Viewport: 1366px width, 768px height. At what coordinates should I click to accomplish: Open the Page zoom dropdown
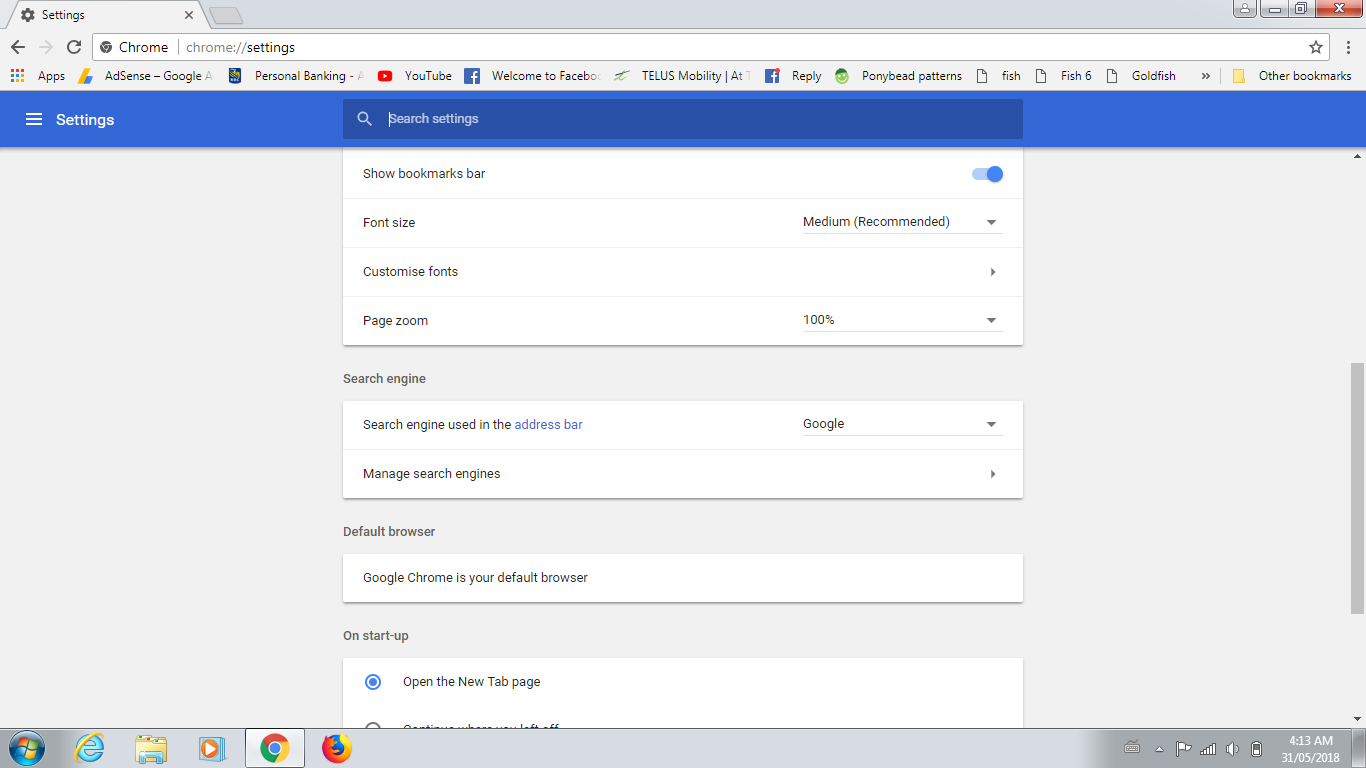pos(902,320)
